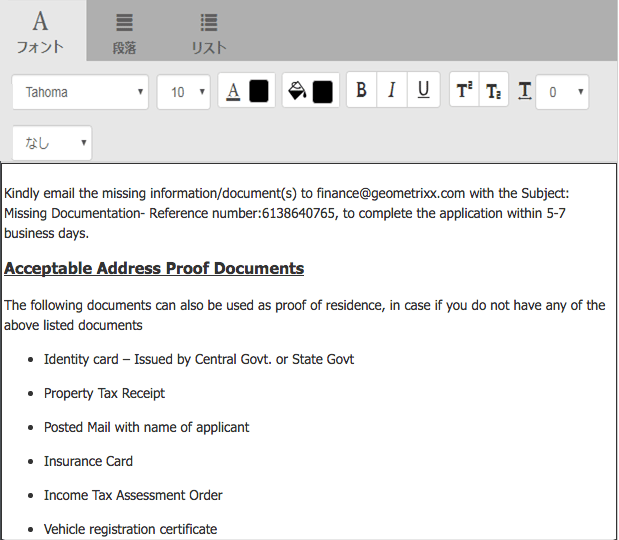This screenshot has width=619, height=540.
Task: Click the paint bucket highlight color icon
Action: click(x=297, y=91)
